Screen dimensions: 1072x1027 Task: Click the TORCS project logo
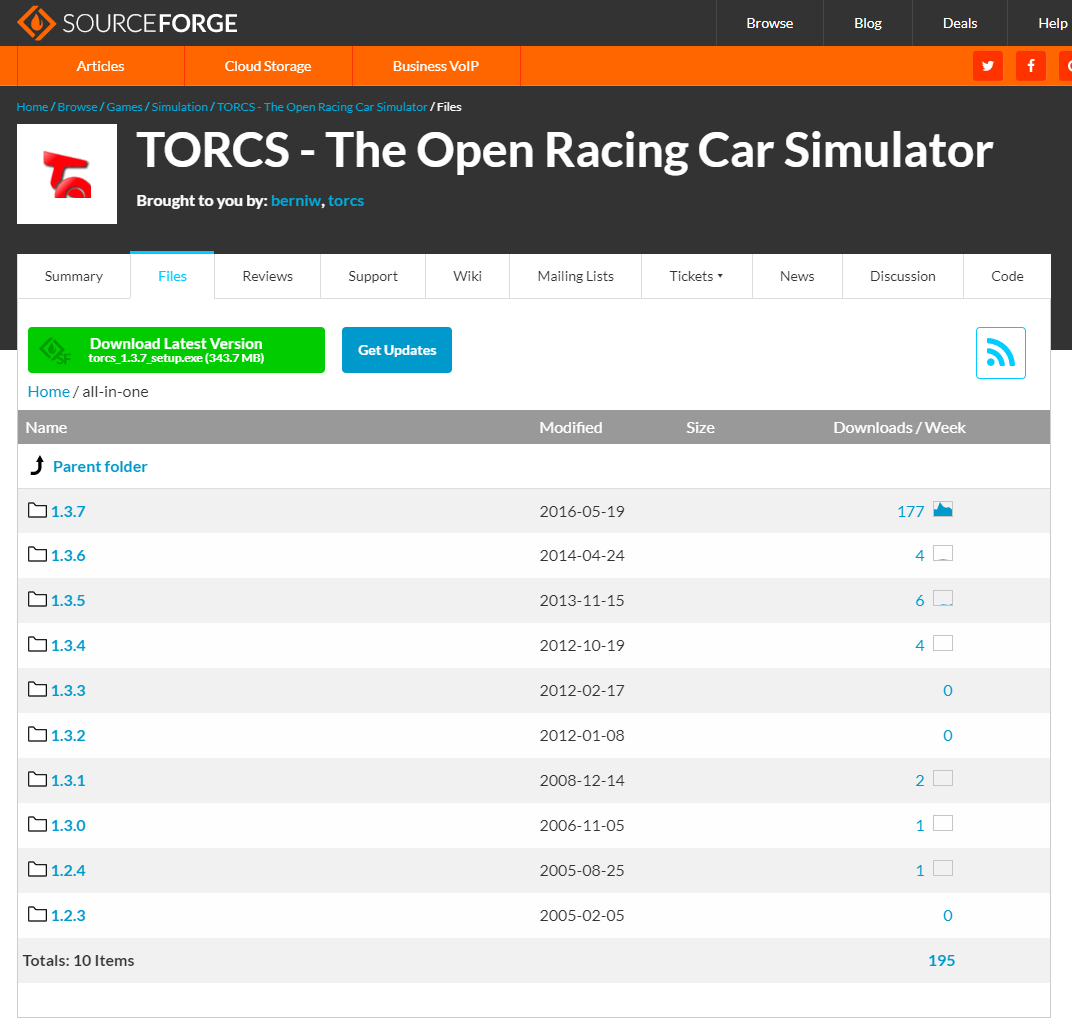(67, 174)
